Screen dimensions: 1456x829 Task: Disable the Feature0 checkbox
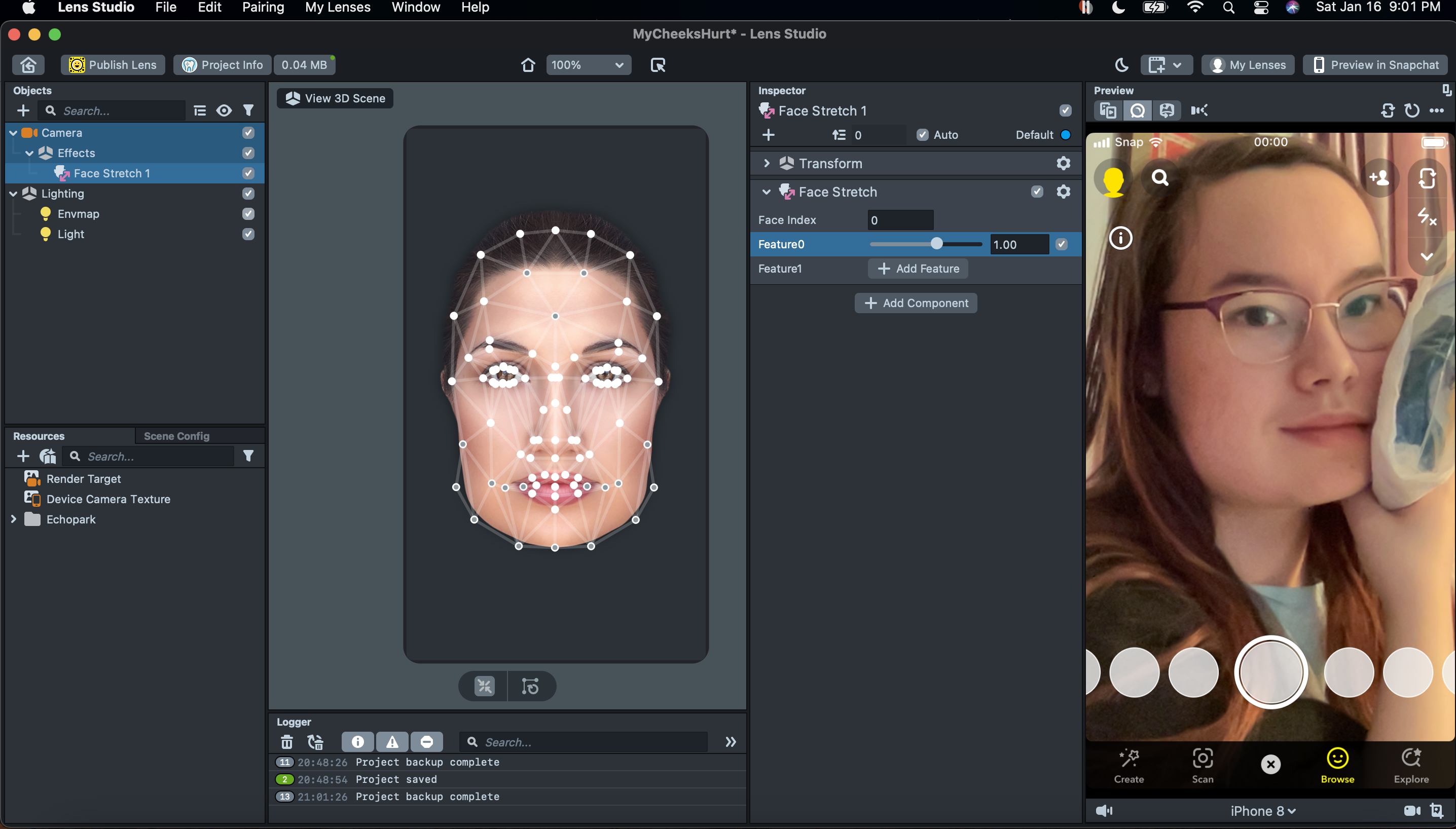coord(1061,244)
